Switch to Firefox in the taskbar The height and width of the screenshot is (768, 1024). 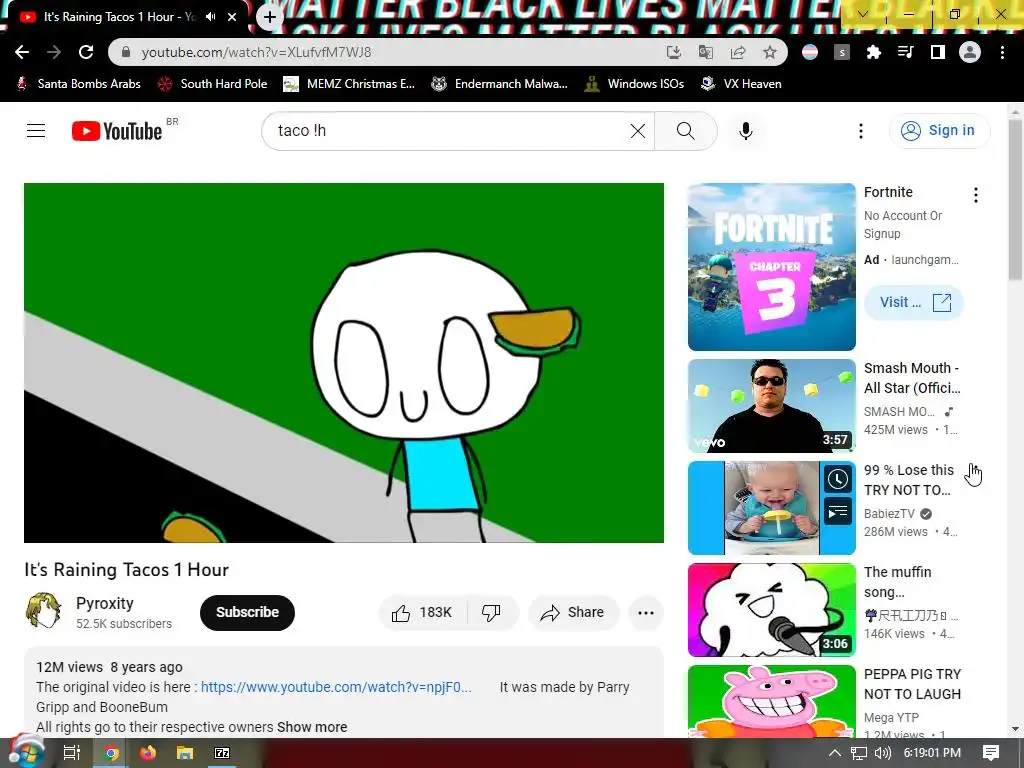click(148, 753)
